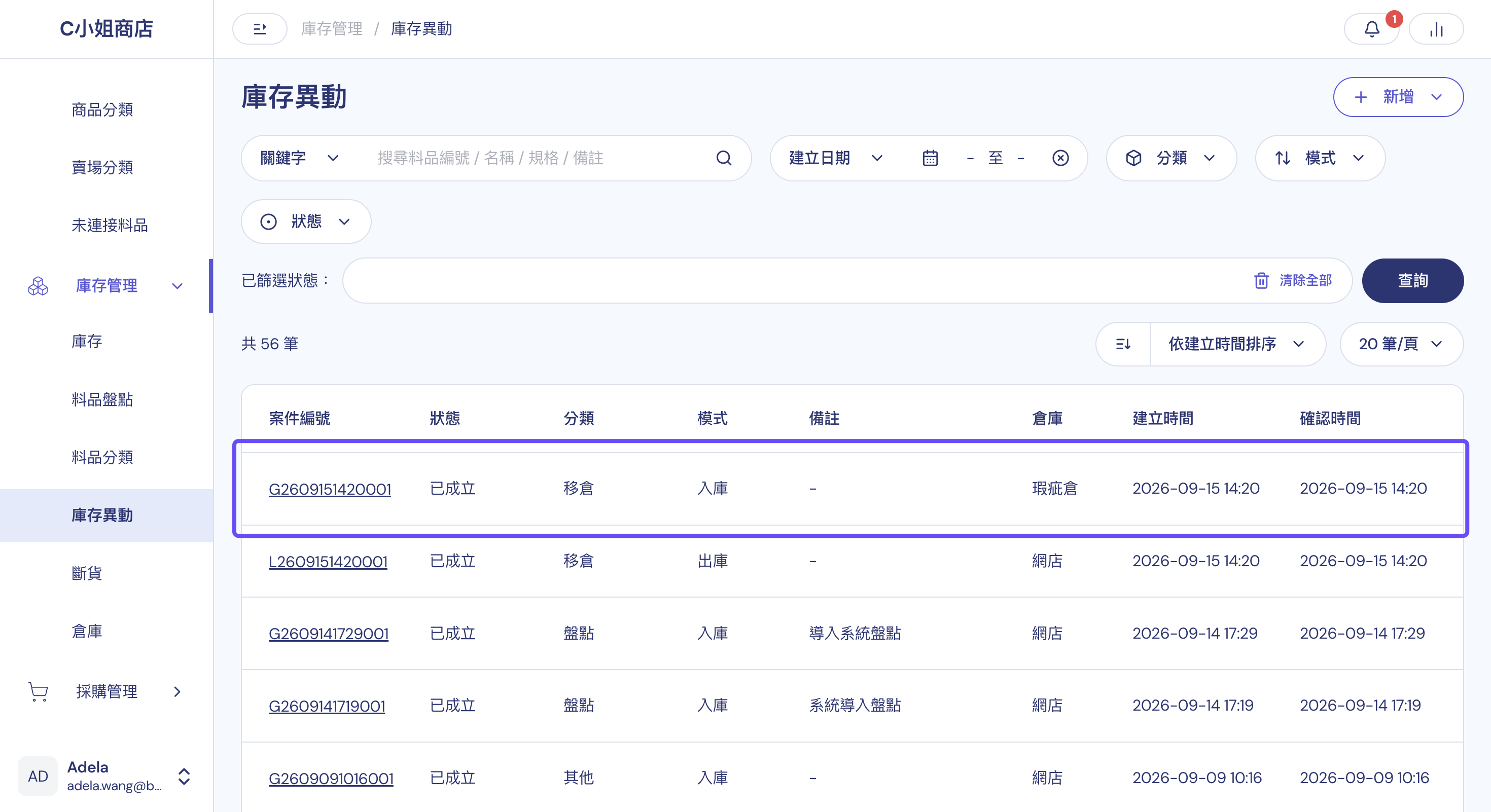The height and width of the screenshot is (812, 1491).
Task: Expand the 分類 filter dropdown
Action: [x=1171, y=158]
